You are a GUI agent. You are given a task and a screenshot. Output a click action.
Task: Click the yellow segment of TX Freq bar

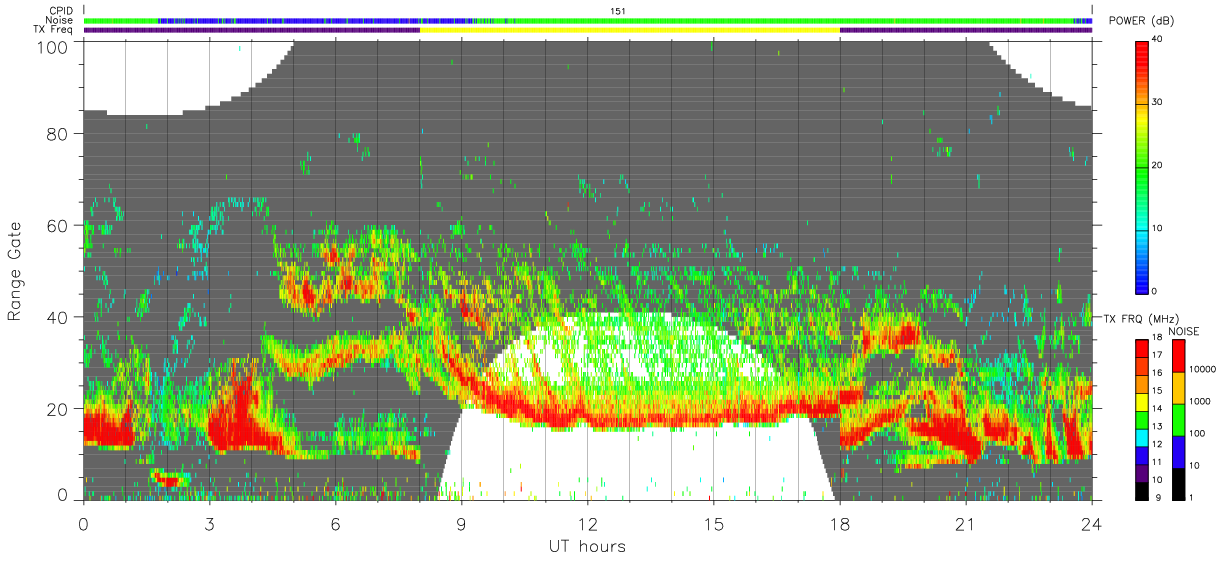(629, 30)
